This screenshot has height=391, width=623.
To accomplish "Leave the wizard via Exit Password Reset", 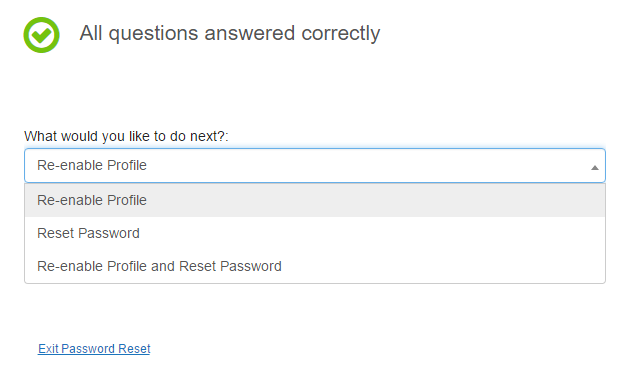I will click(94, 348).
